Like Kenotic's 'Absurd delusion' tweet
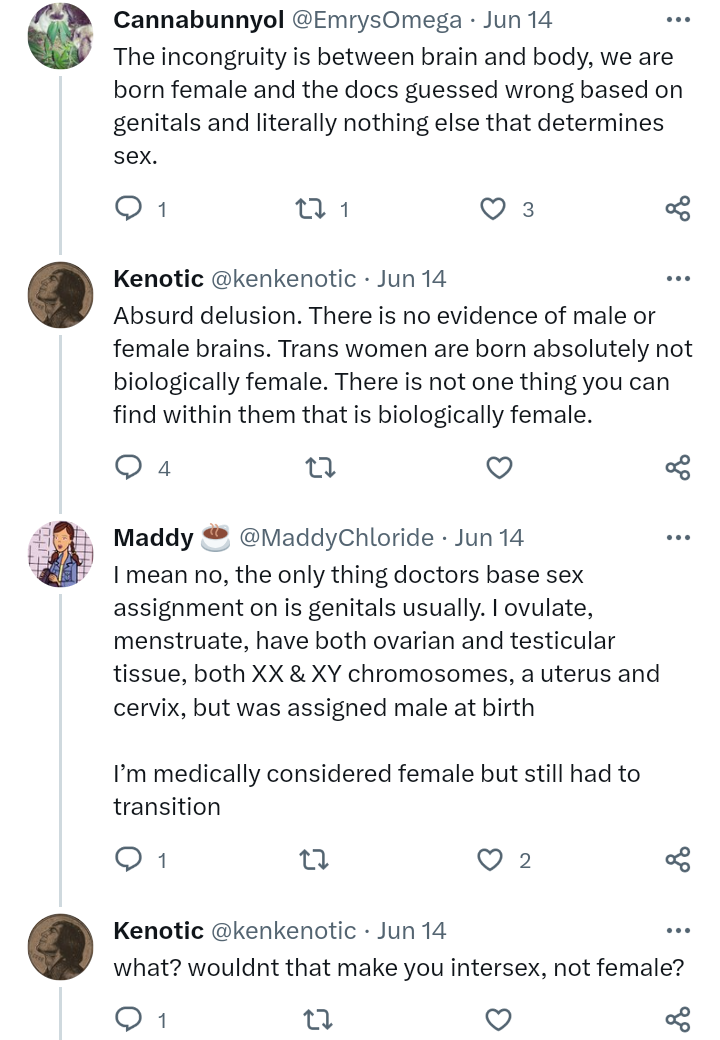This screenshot has width=720, height=1040. pos(498,467)
